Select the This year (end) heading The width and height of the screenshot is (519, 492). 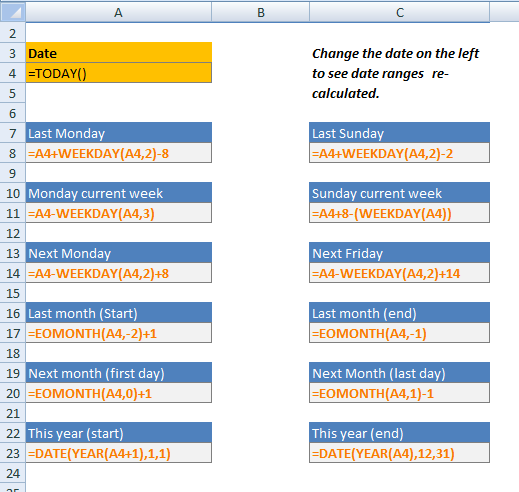tap(399, 433)
